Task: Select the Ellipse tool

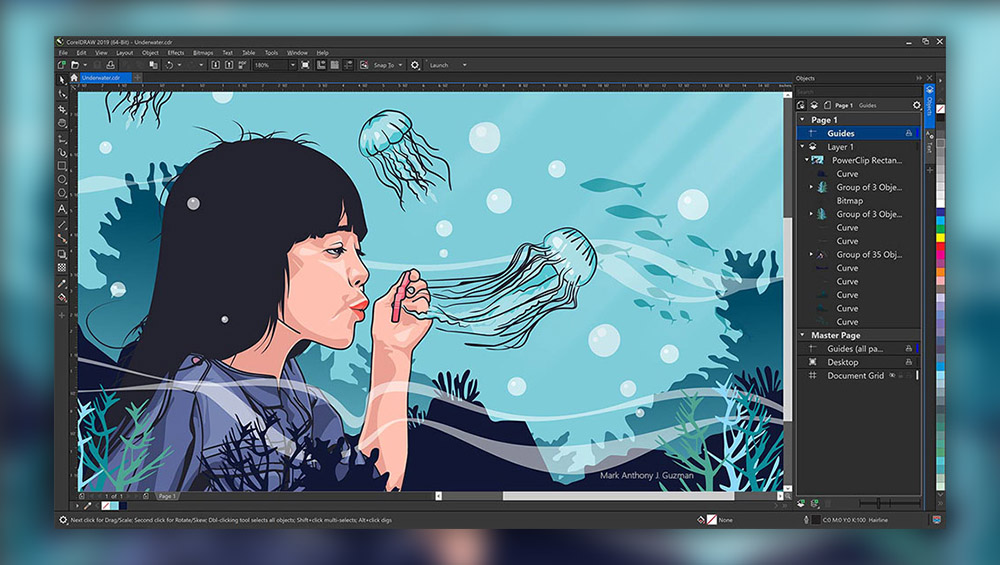Action: [x=62, y=179]
